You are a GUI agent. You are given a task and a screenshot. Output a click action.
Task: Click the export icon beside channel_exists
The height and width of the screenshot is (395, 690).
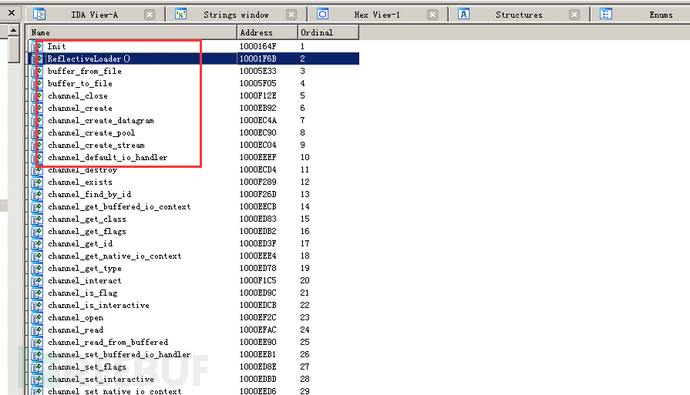37,182
